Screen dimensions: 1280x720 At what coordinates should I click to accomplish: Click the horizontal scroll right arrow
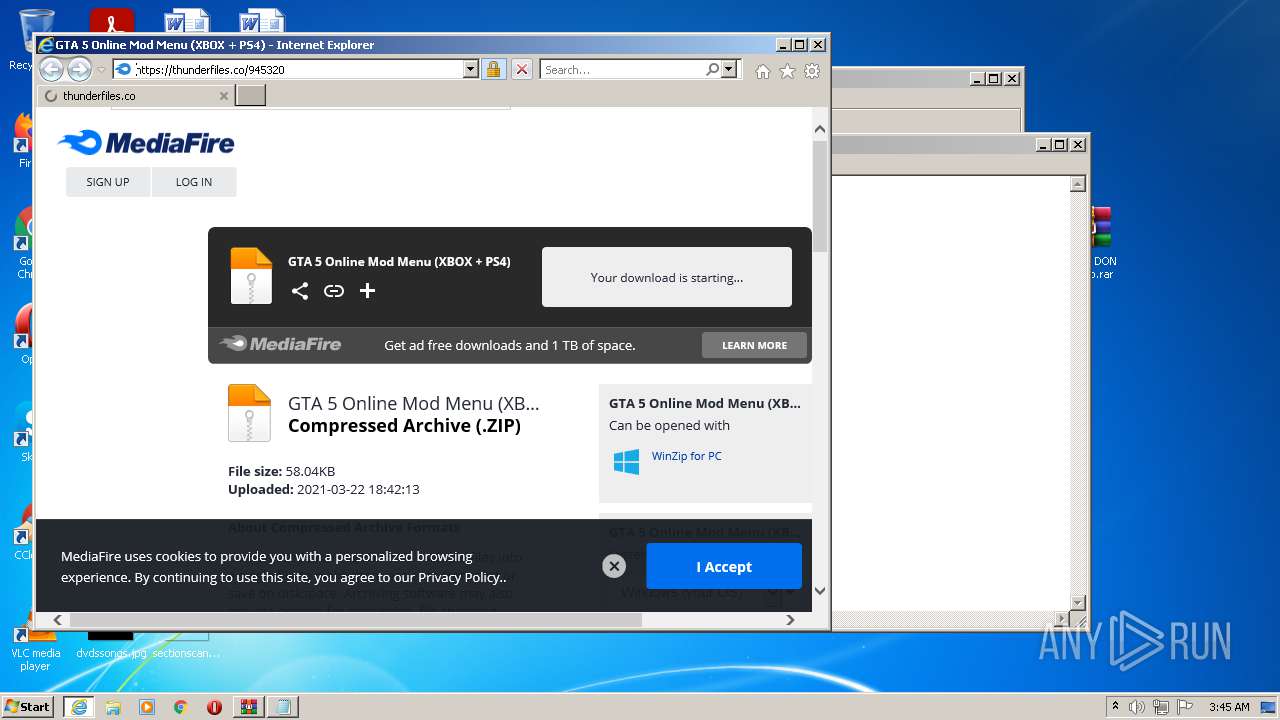click(790, 620)
